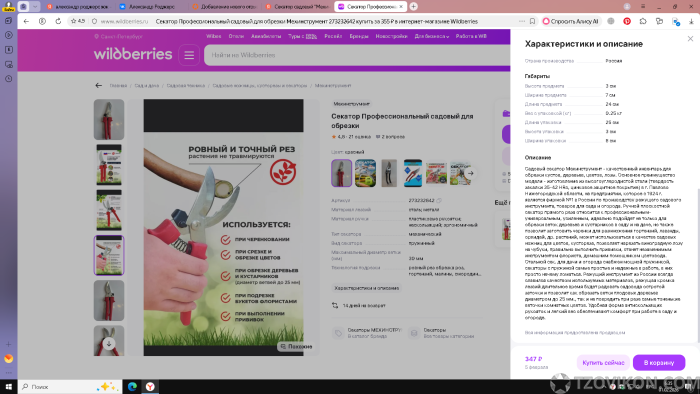Click the Wildberries logo
The height and width of the screenshot is (394, 700).
coord(133,54)
